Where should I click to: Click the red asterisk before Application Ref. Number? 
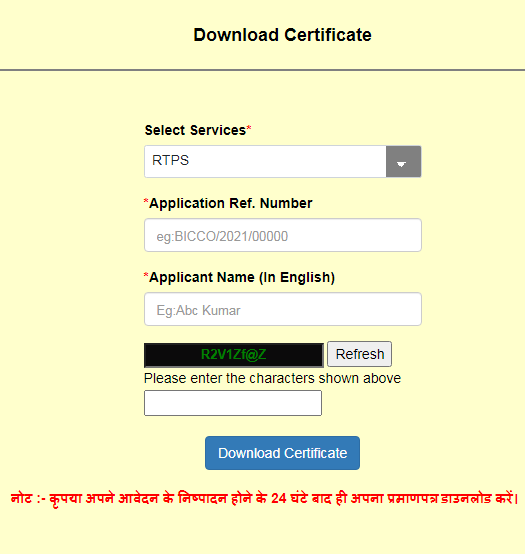click(146, 201)
